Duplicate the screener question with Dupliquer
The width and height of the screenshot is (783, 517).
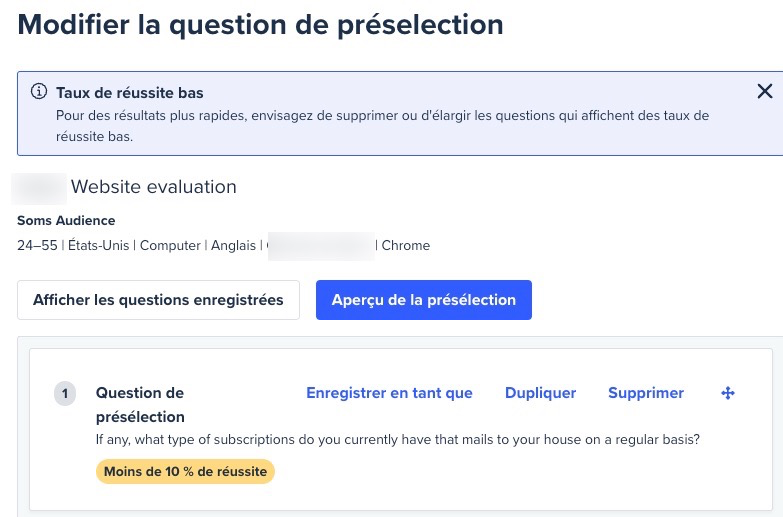540,393
